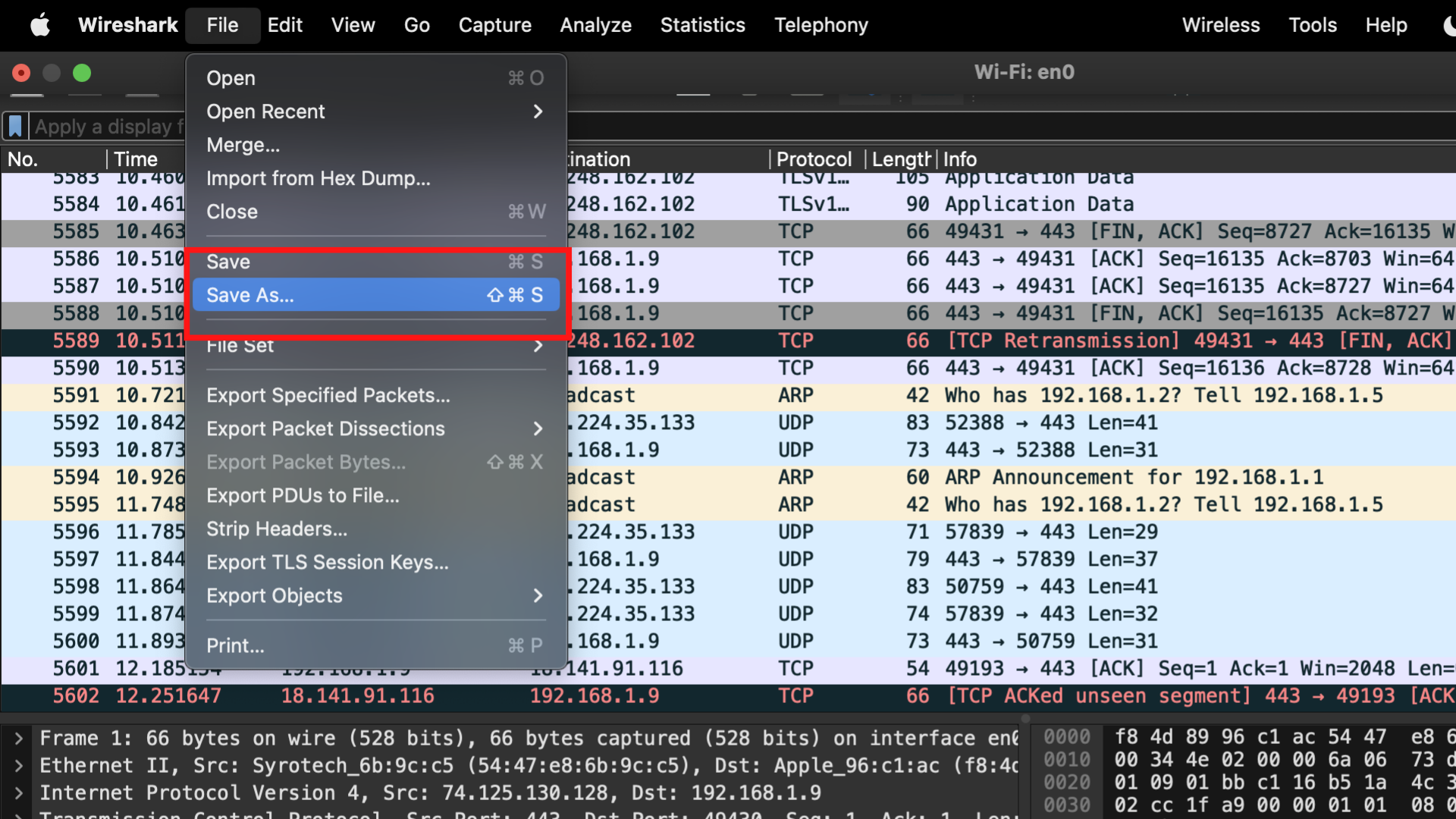Open the Statistics menu
The image size is (1456, 819).
pos(702,25)
